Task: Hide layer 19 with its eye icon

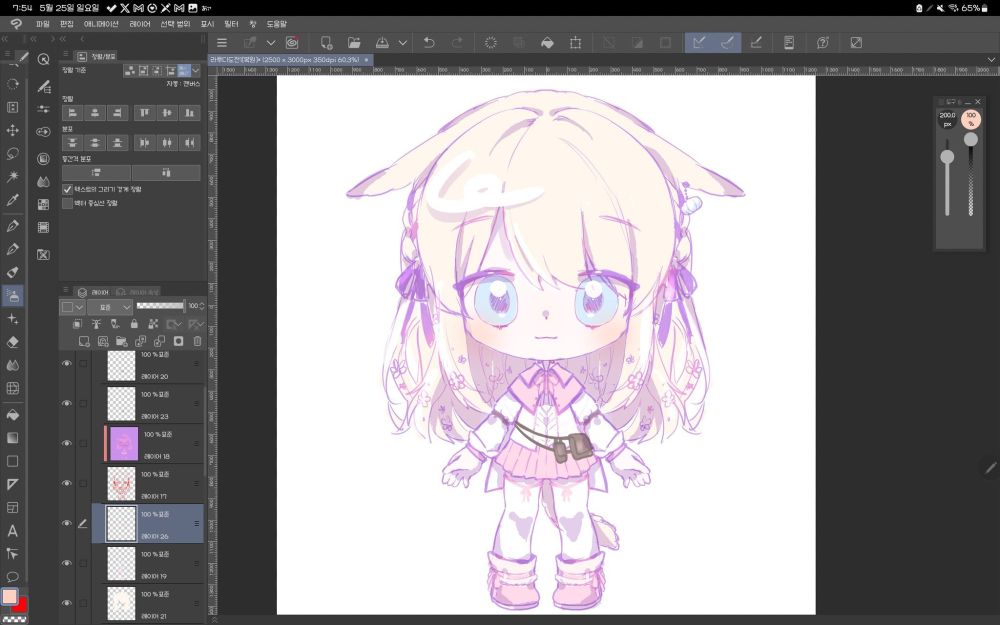Action: pyautogui.click(x=66, y=563)
